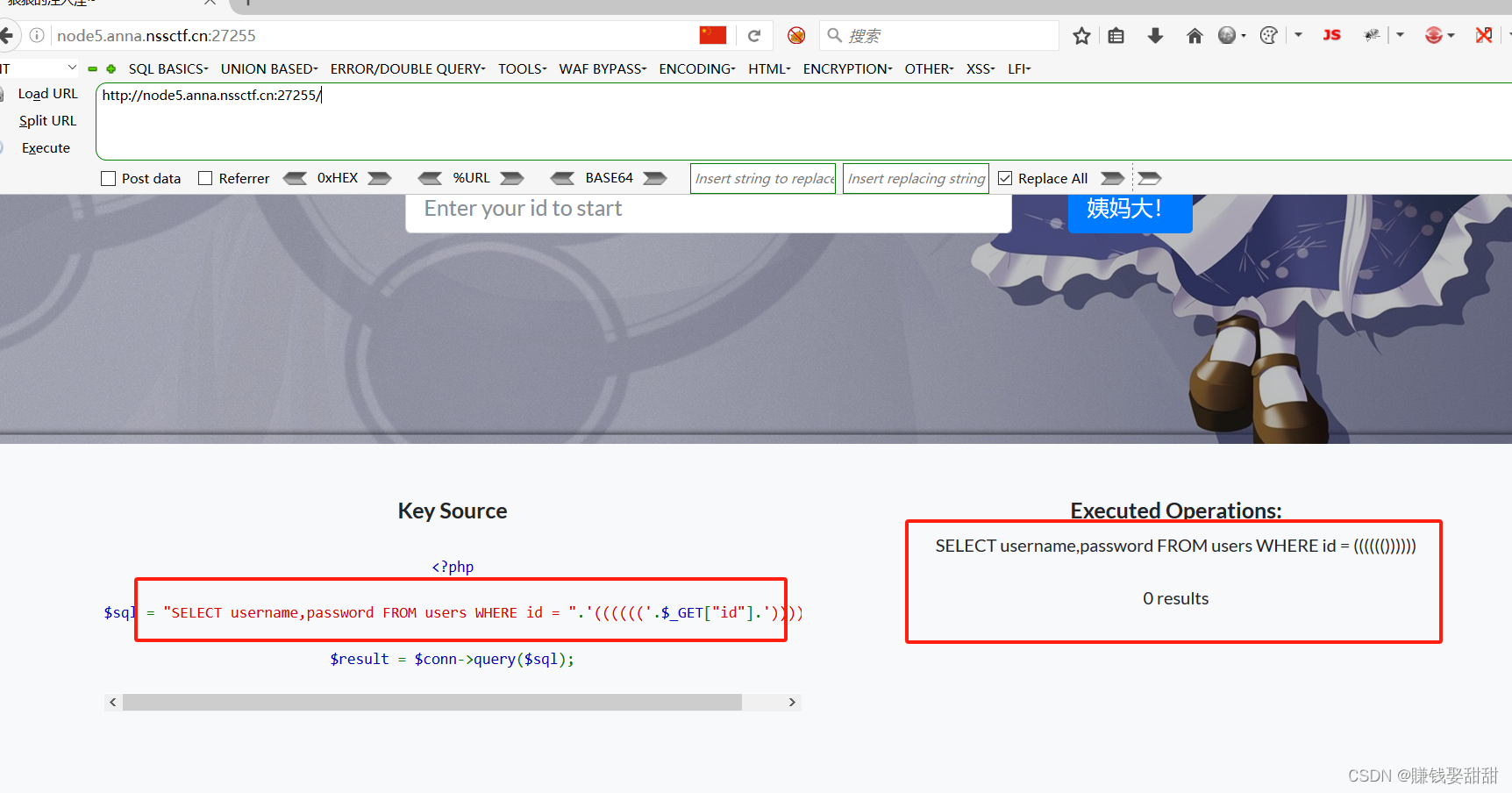Image resolution: width=1512 pixels, height=793 pixels.
Task: Click the green plus icon in HackBar
Action: (x=111, y=68)
